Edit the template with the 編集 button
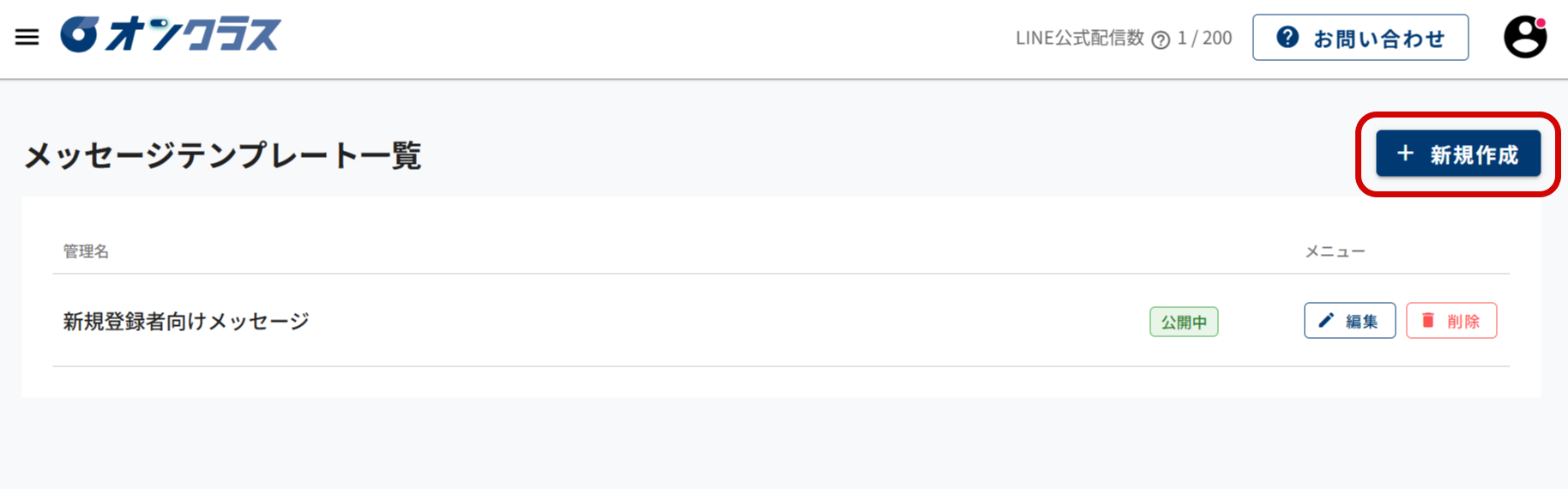This screenshot has width=1568, height=489. 1349,321
